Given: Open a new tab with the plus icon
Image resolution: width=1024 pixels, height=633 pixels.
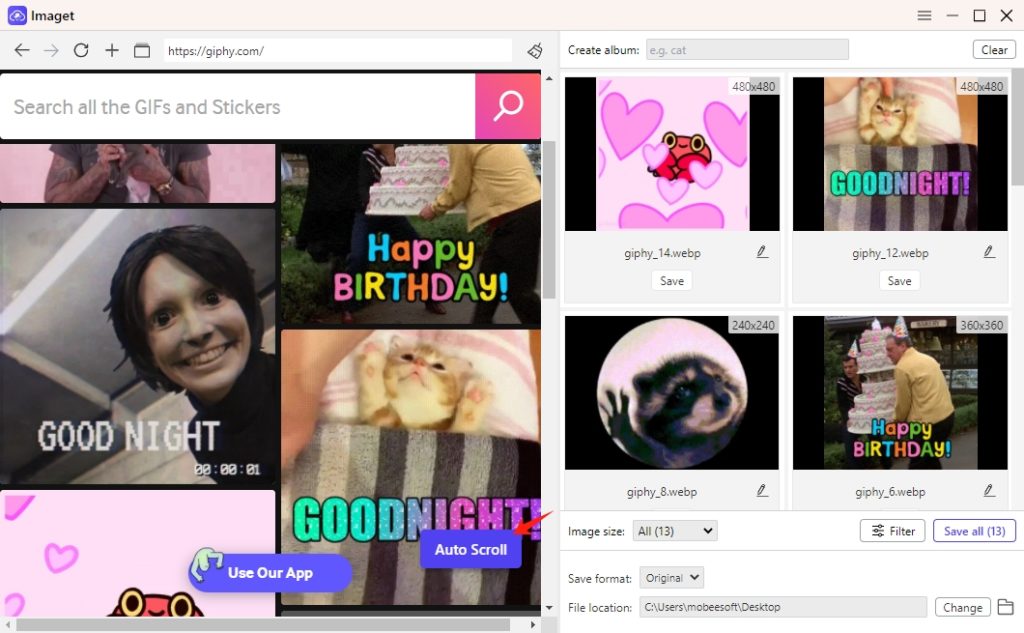Looking at the screenshot, I should 111,49.
